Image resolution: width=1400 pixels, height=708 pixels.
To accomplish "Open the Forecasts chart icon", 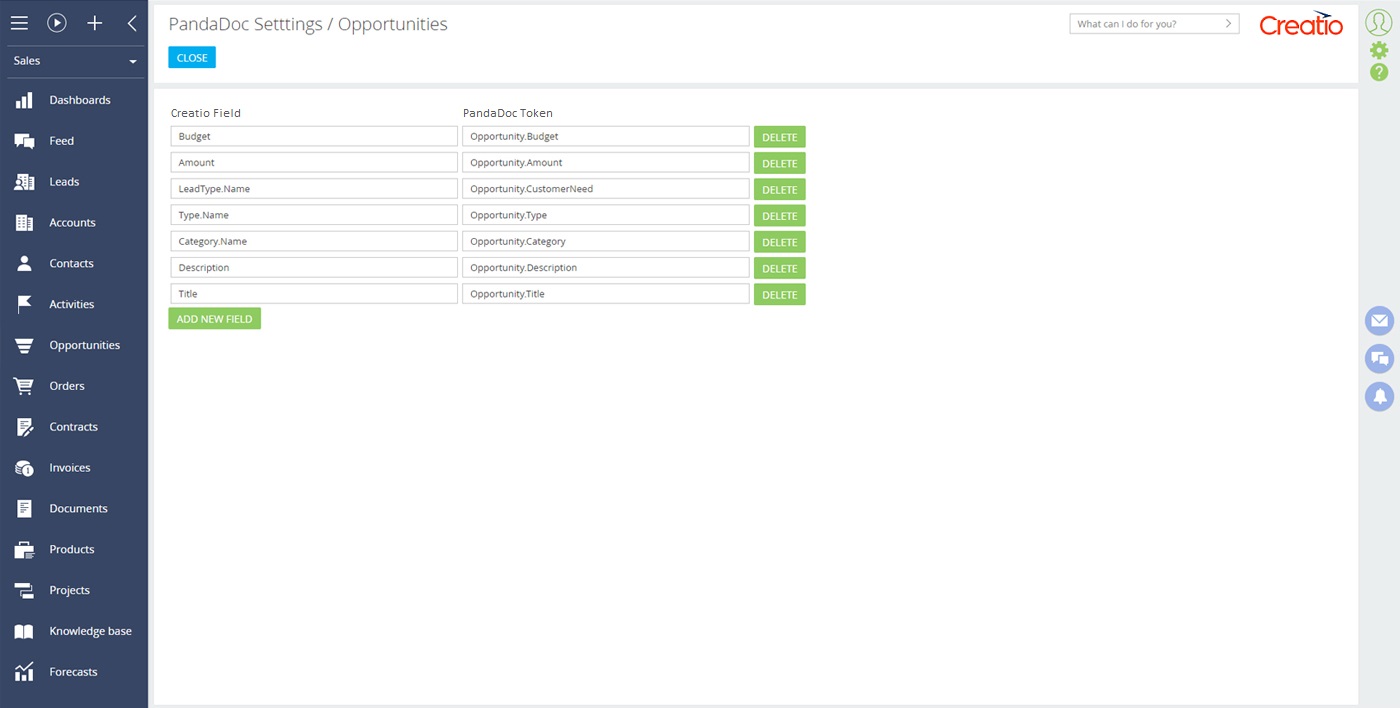I will pyautogui.click(x=24, y=672).
